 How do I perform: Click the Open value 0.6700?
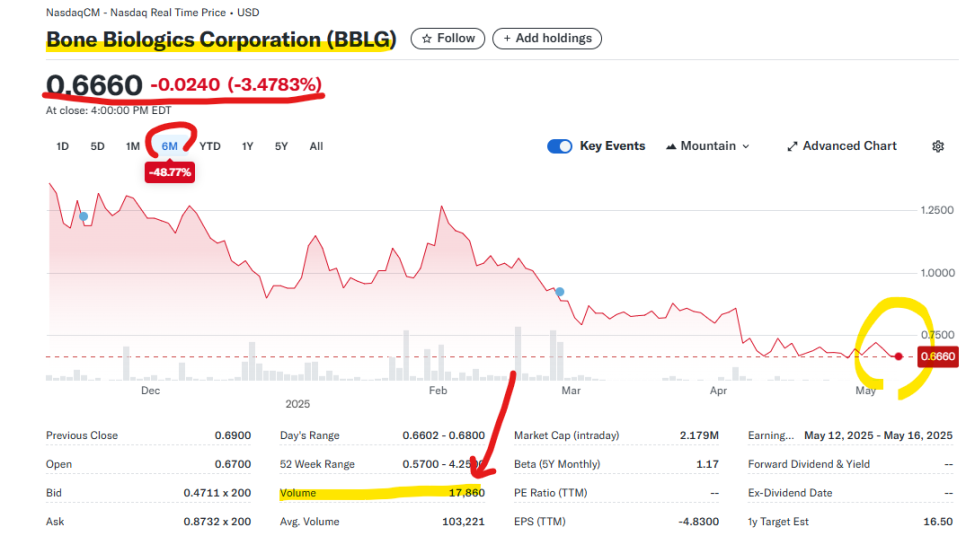pos(233,464)
